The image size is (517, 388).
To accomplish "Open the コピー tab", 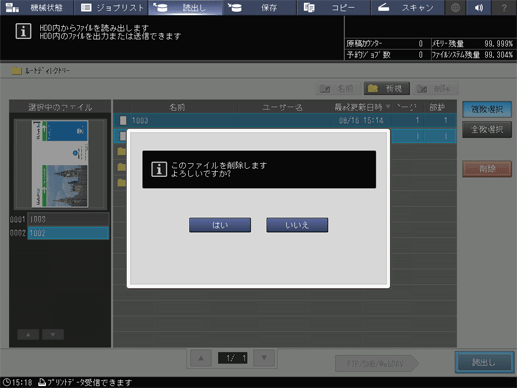I will (333, 7).
